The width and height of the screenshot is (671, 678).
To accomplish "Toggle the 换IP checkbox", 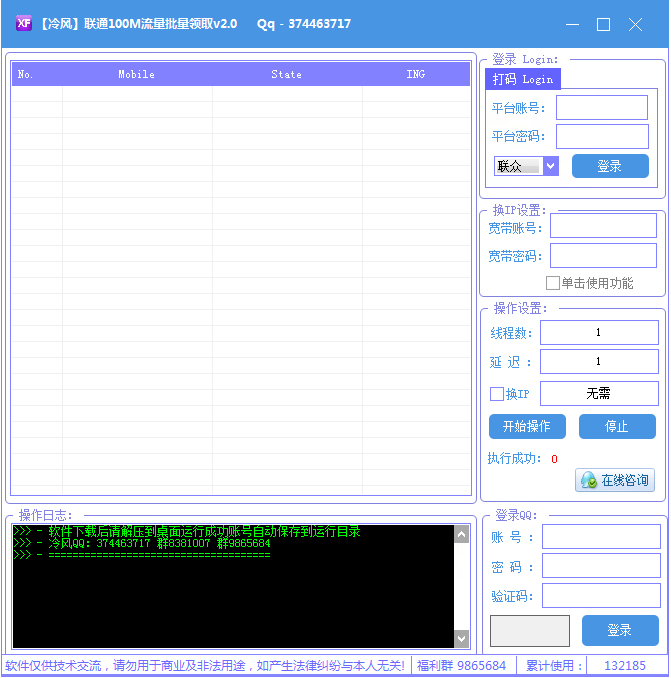I will tap(497, 394).
